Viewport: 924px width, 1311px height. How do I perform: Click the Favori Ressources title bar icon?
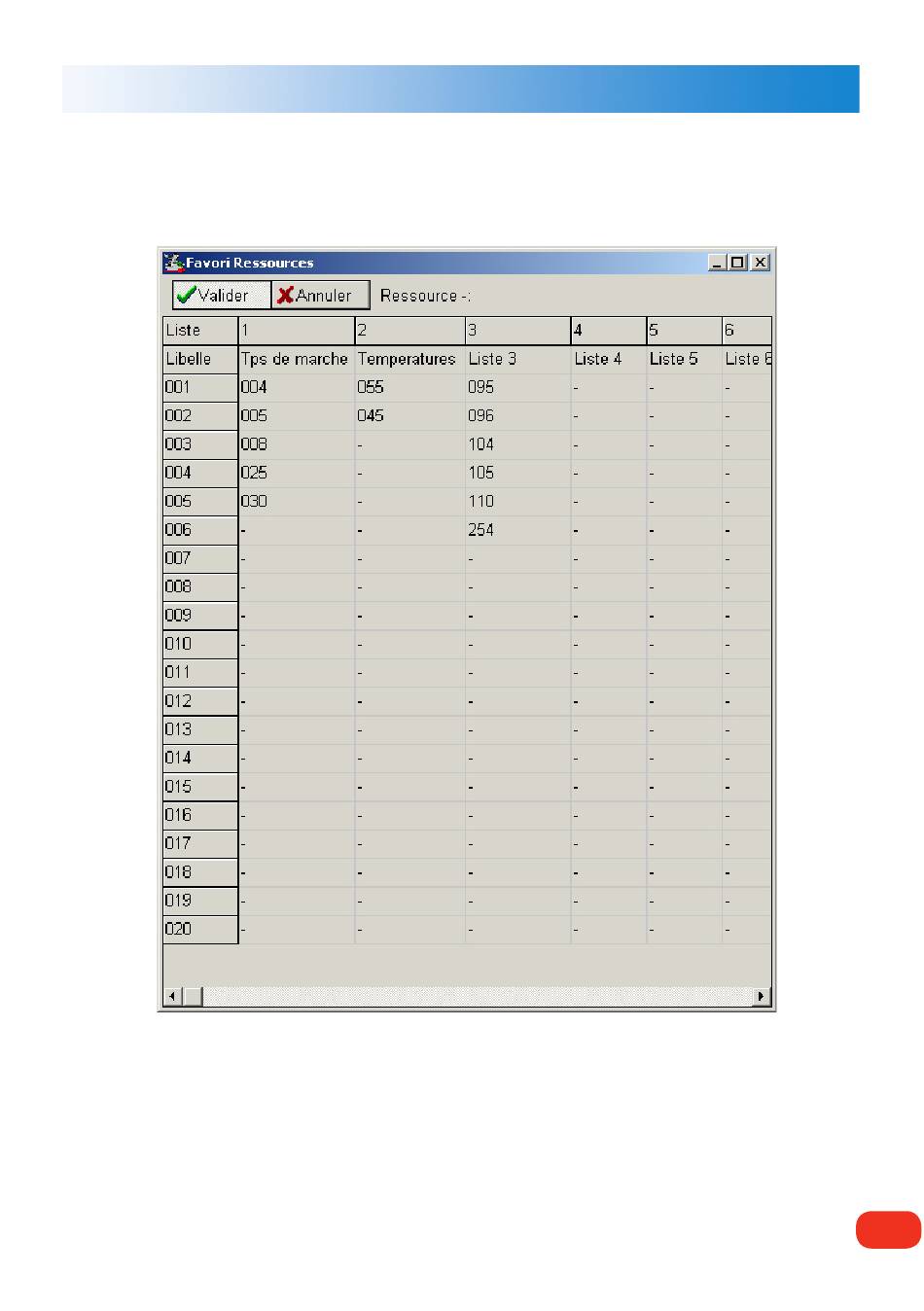point(173,263)
